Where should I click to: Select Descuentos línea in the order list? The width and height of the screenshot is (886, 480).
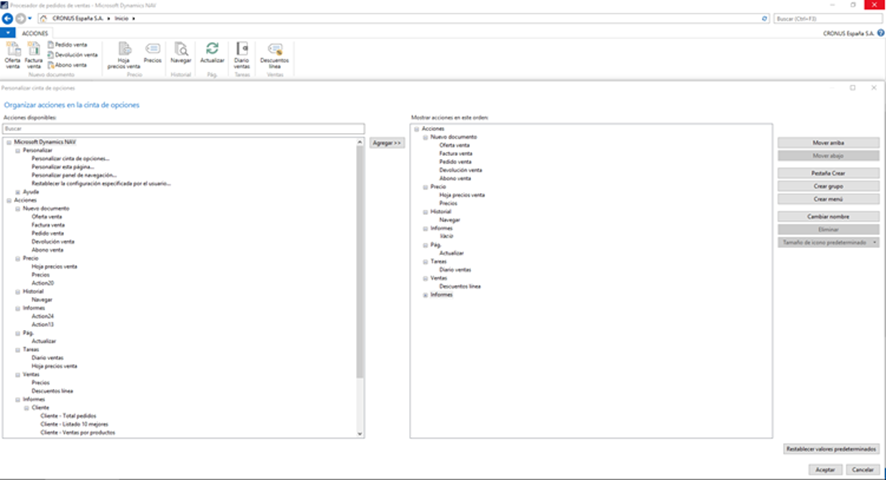point(460,287)
